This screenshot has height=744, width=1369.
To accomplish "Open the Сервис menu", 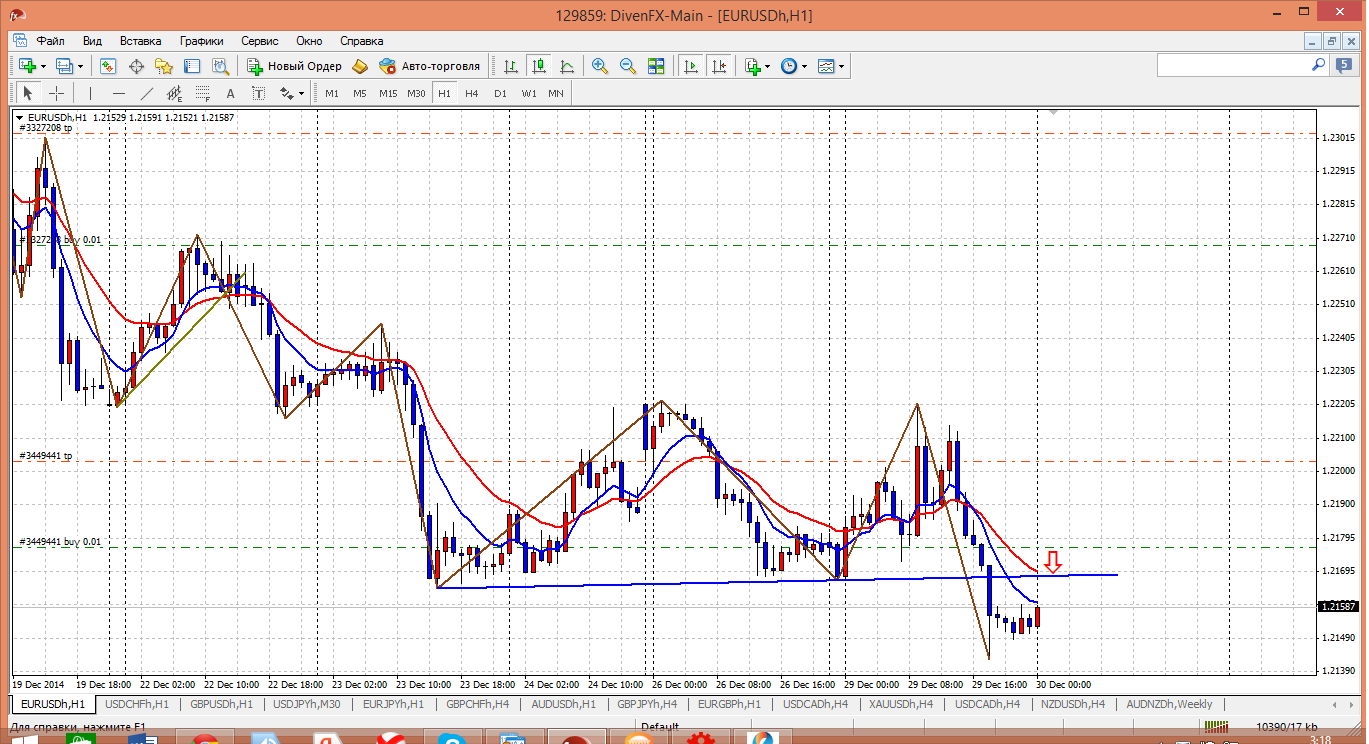I will tap(260, 41).
